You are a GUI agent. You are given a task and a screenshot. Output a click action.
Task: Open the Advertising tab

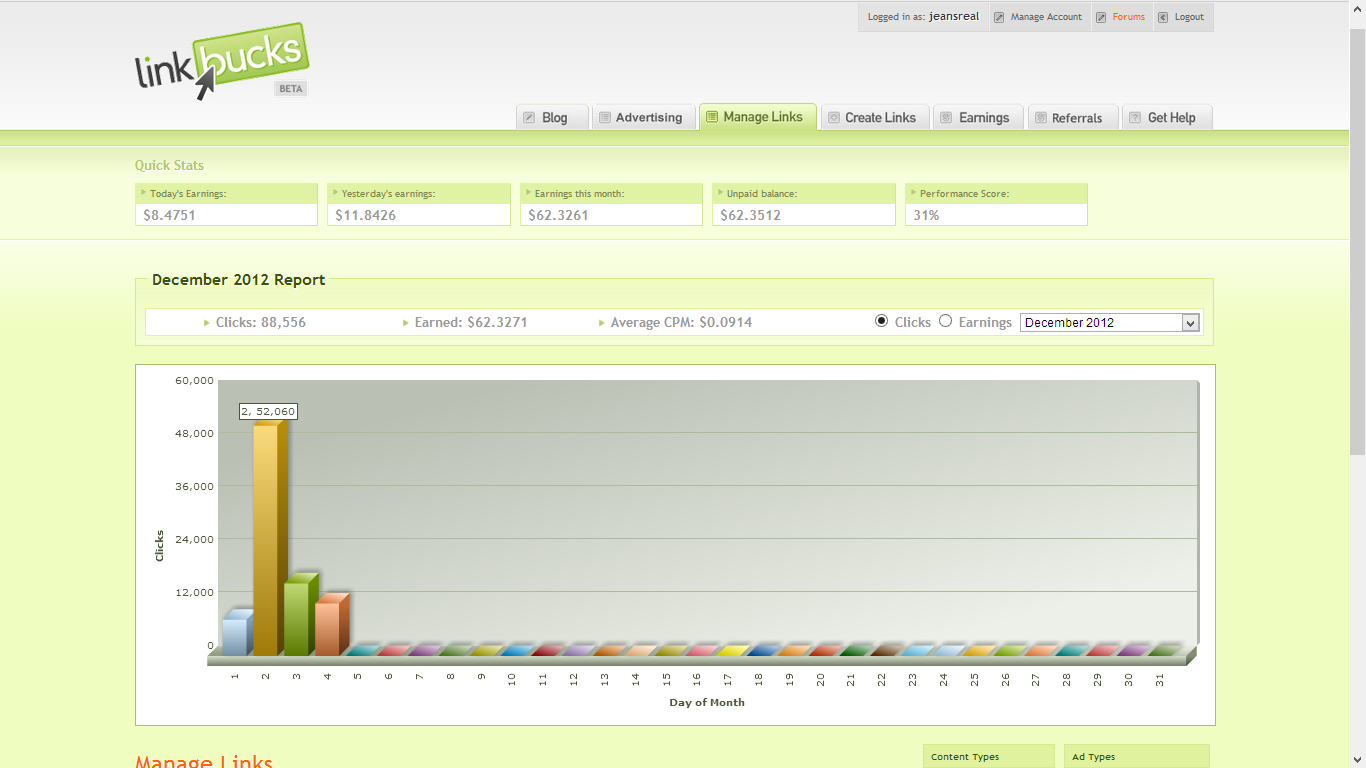coord(644,117)
